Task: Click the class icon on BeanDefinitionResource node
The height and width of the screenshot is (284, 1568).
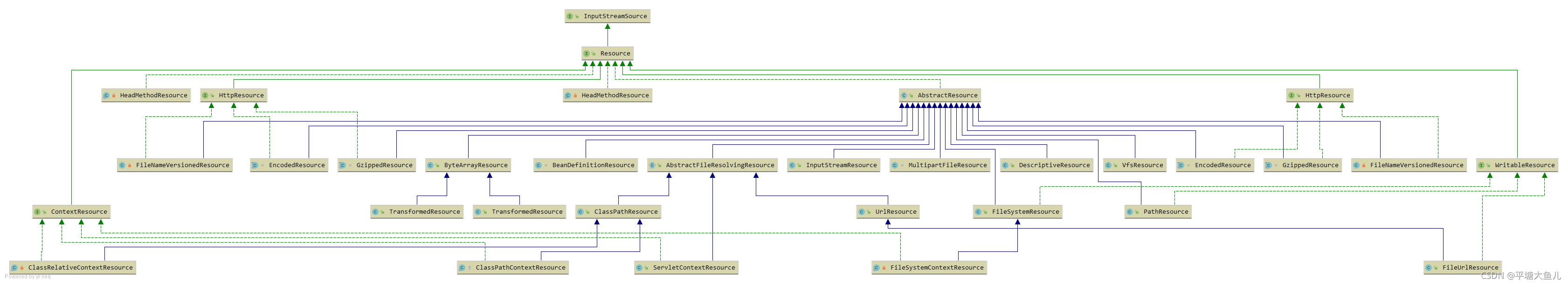Action: click(539, 165)
